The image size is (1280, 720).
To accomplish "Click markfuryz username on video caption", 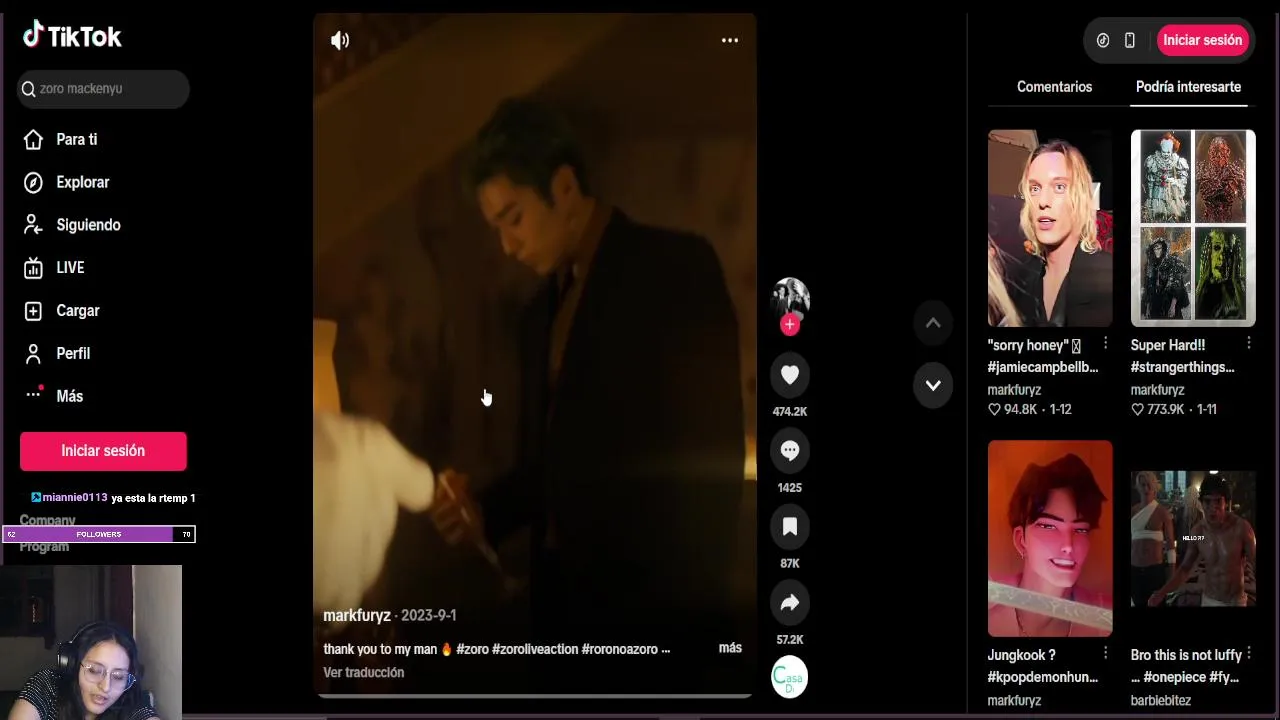I will point(357,616).
